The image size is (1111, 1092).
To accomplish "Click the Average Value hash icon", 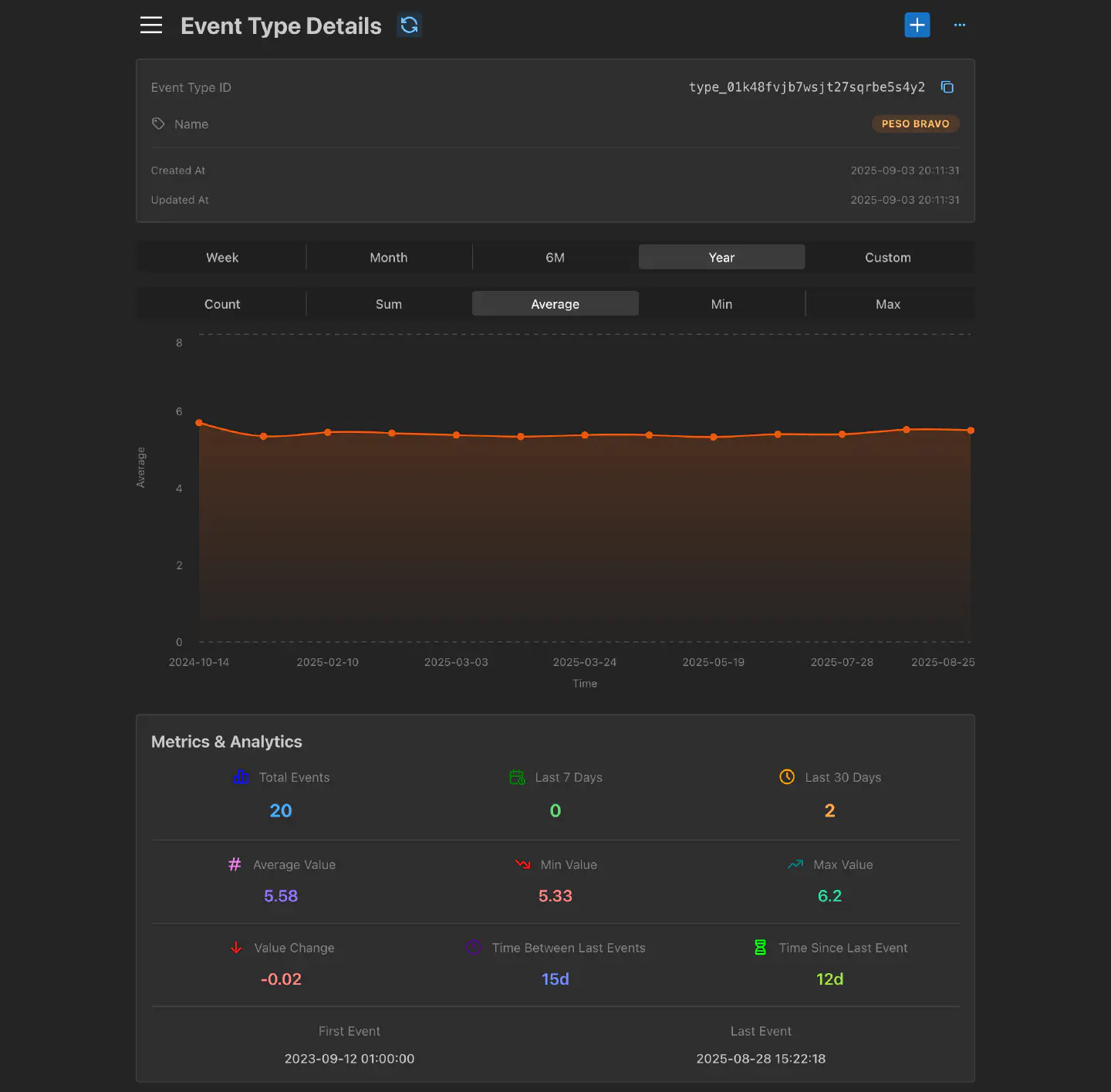I will 235,864.
